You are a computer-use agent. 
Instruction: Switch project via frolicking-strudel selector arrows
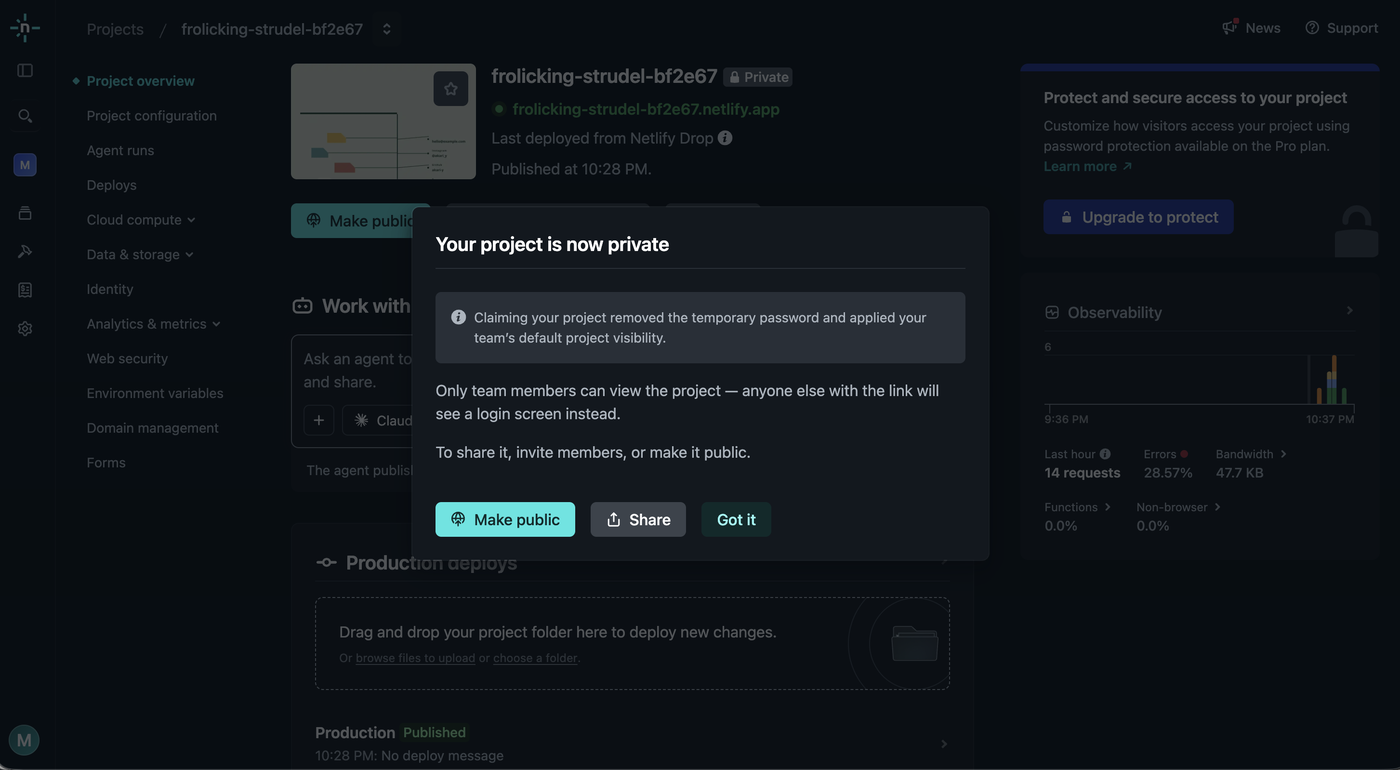click(x=387, y=29)
